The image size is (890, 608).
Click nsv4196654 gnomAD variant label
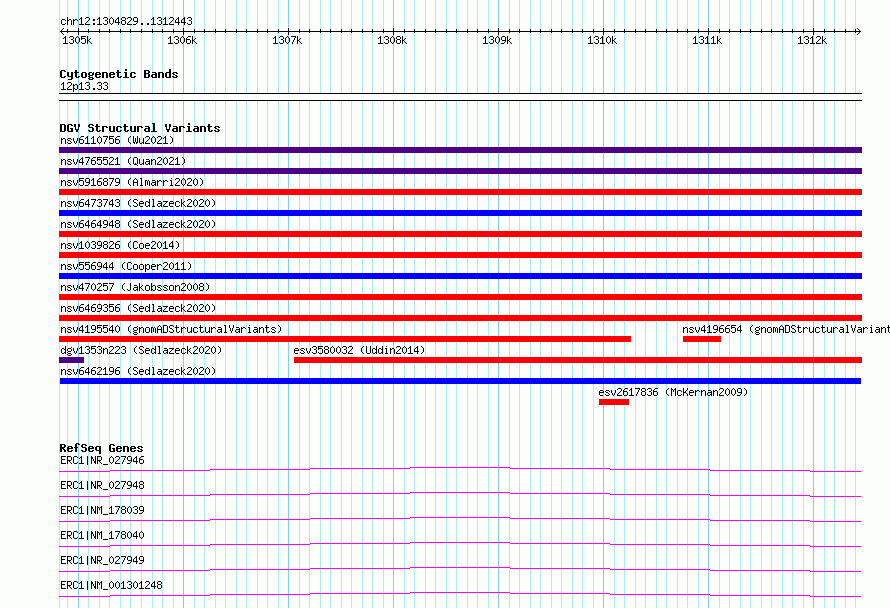pos(786,329)
